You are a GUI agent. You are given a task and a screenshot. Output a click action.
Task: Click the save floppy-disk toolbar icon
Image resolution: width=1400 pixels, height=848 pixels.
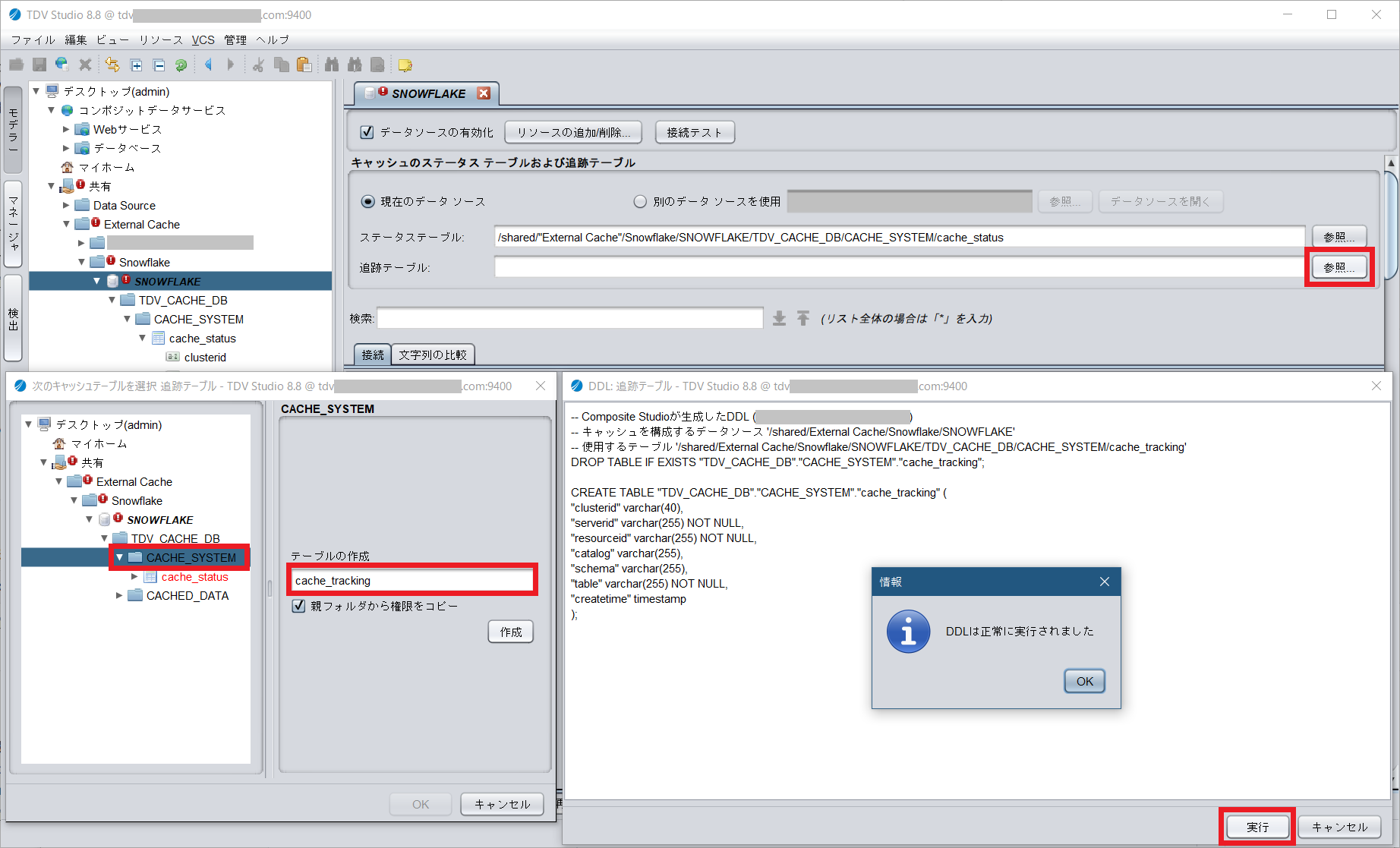pyautogui.click(x=39, y=65)
